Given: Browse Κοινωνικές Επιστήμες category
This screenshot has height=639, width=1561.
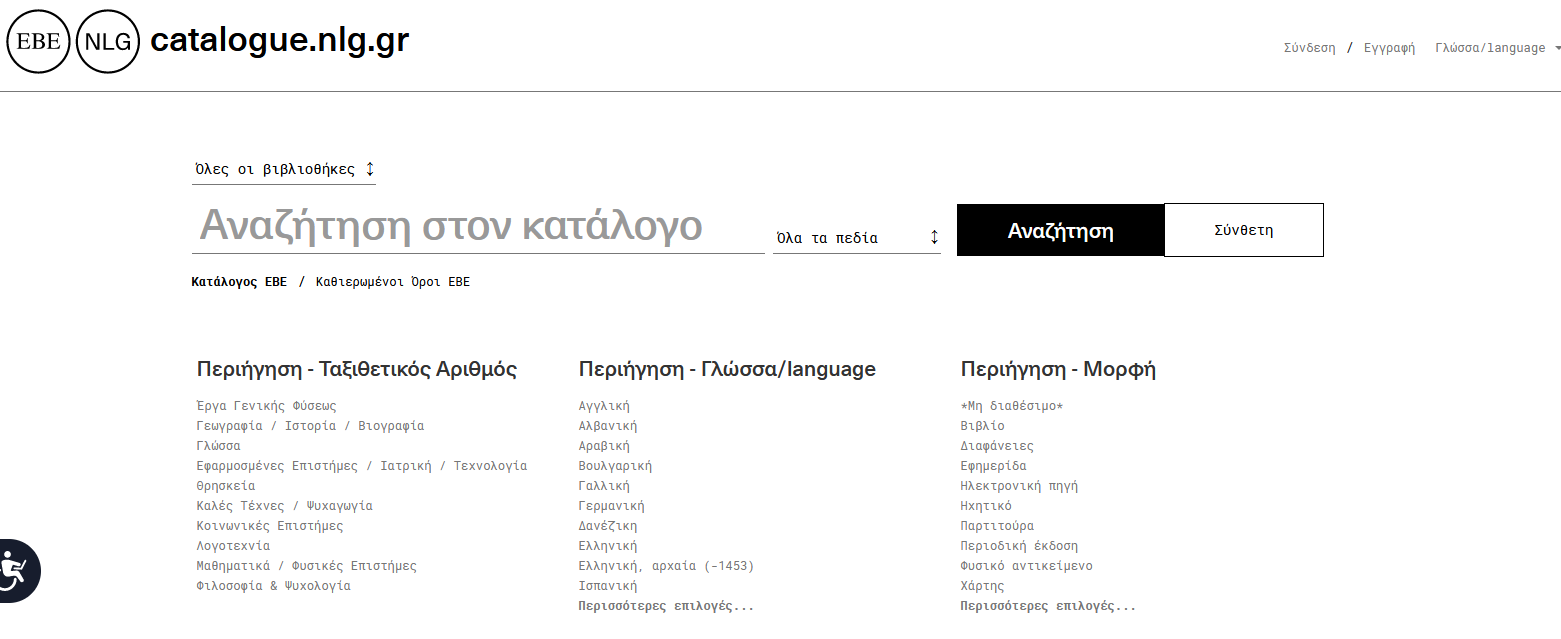Looking at the screenshot, I should tap(270, 526).
